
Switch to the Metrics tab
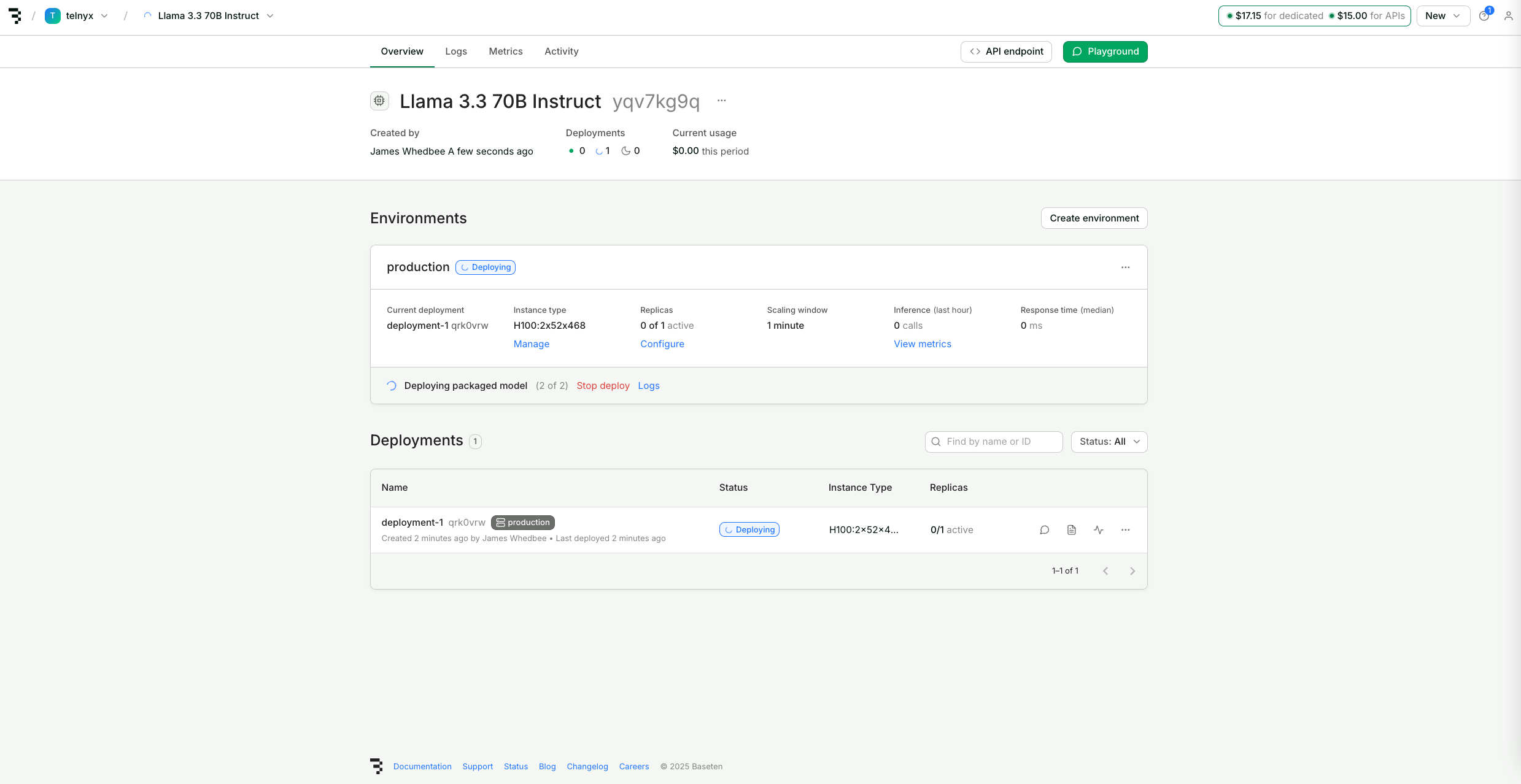(506, 52)
